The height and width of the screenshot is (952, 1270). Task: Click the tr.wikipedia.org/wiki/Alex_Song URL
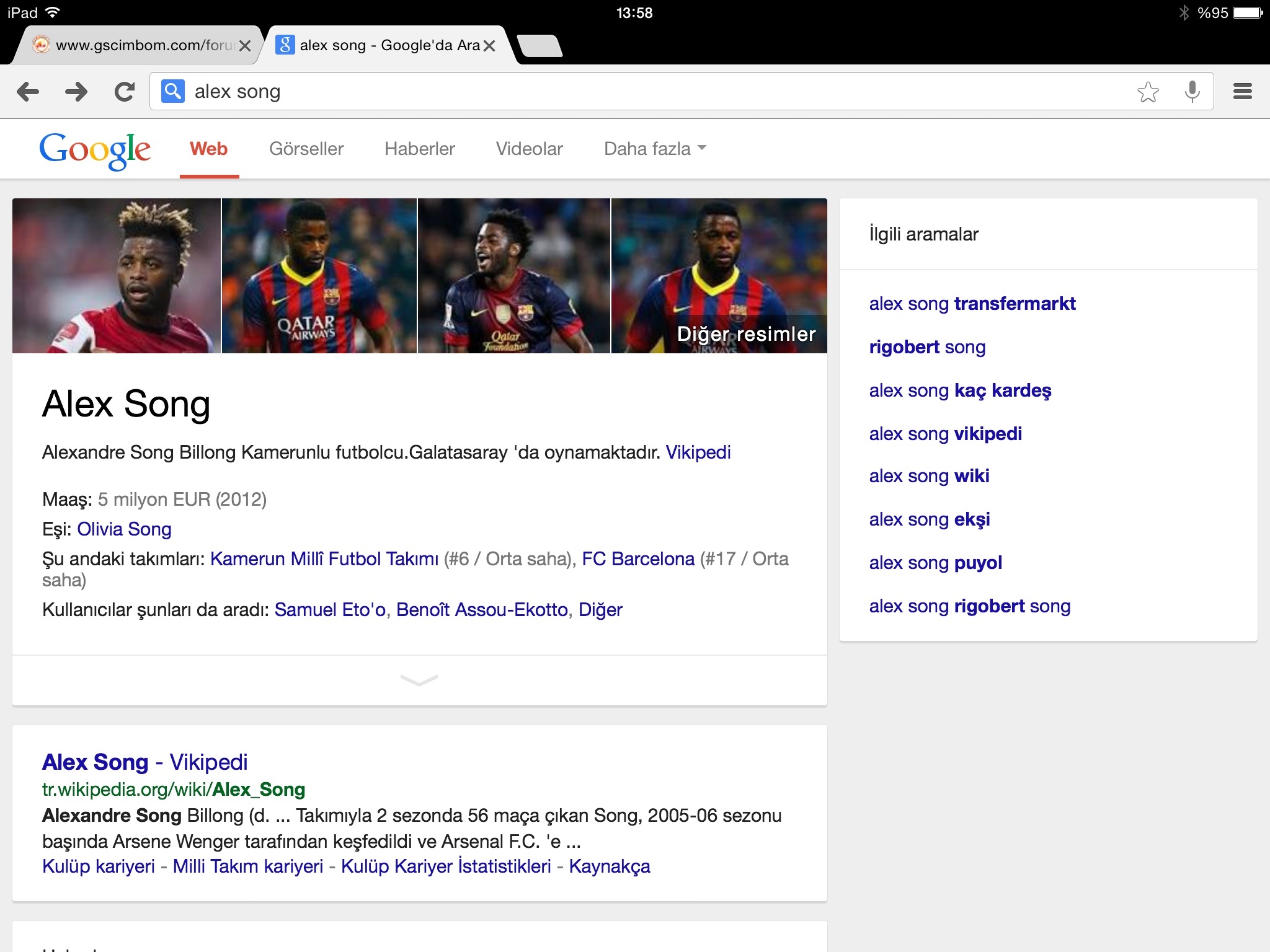[174, 790]
